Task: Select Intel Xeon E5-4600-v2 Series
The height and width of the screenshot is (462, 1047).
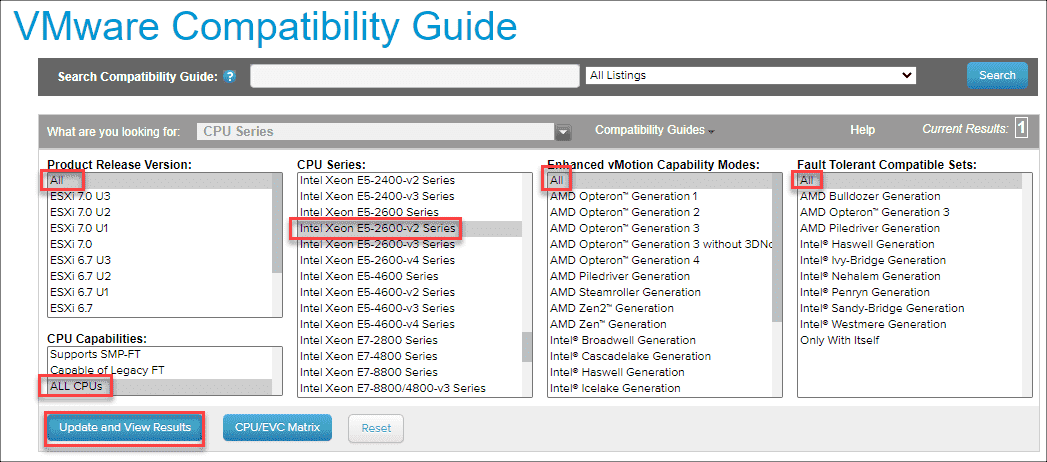Action: [x=409, y=292]
